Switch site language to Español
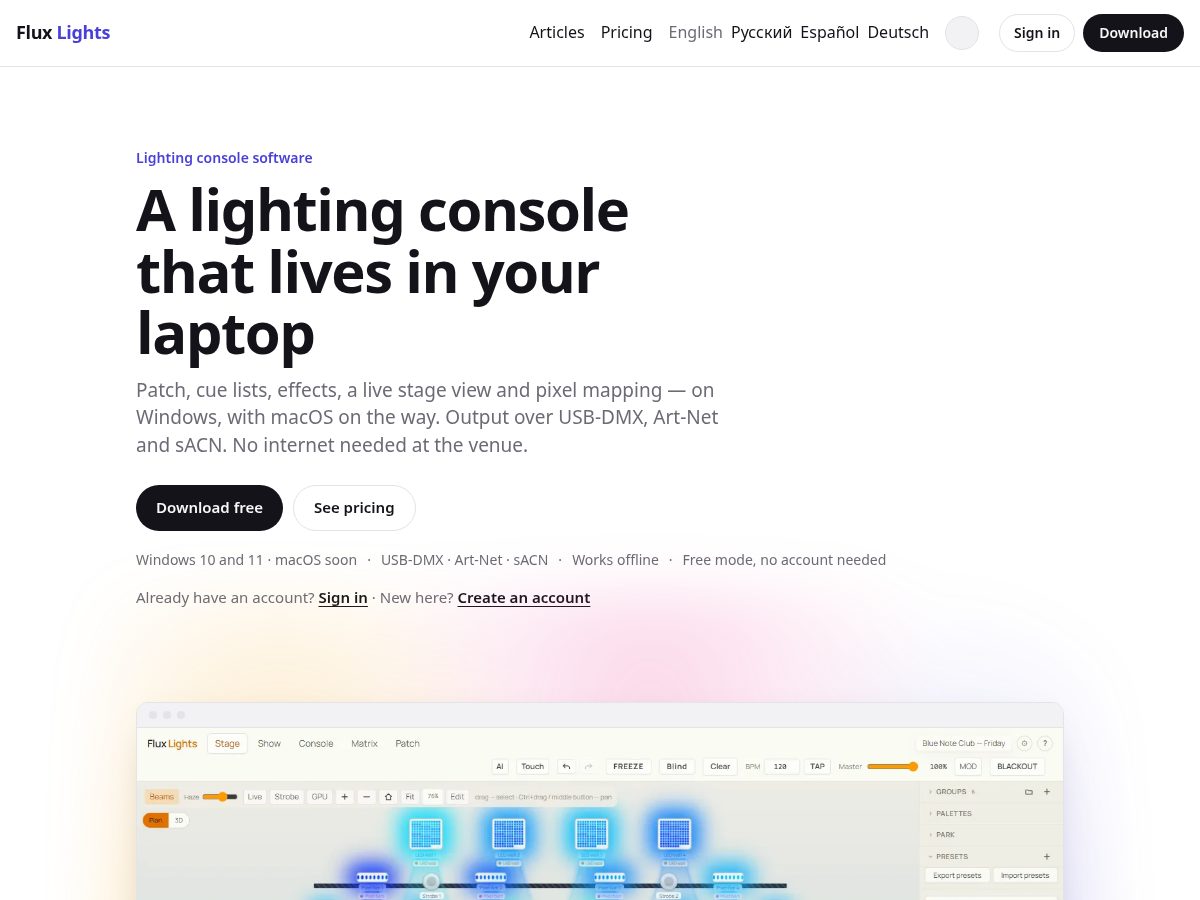The image size is (1200, 900). pyautogui.click(x=830, y=33)
